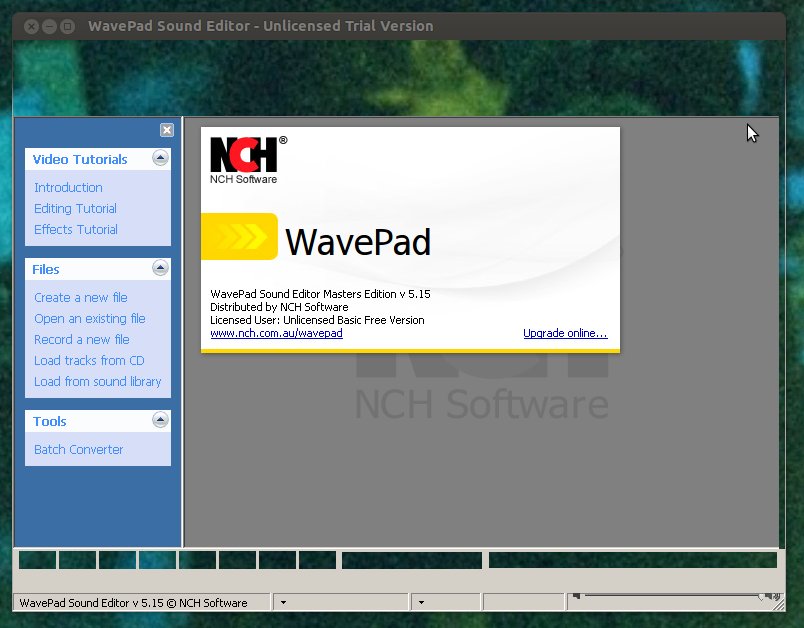Open the www.nch.com.au/wavepad link
The height and width of the screenshot is (628, 804).
[x=276, y=333]
